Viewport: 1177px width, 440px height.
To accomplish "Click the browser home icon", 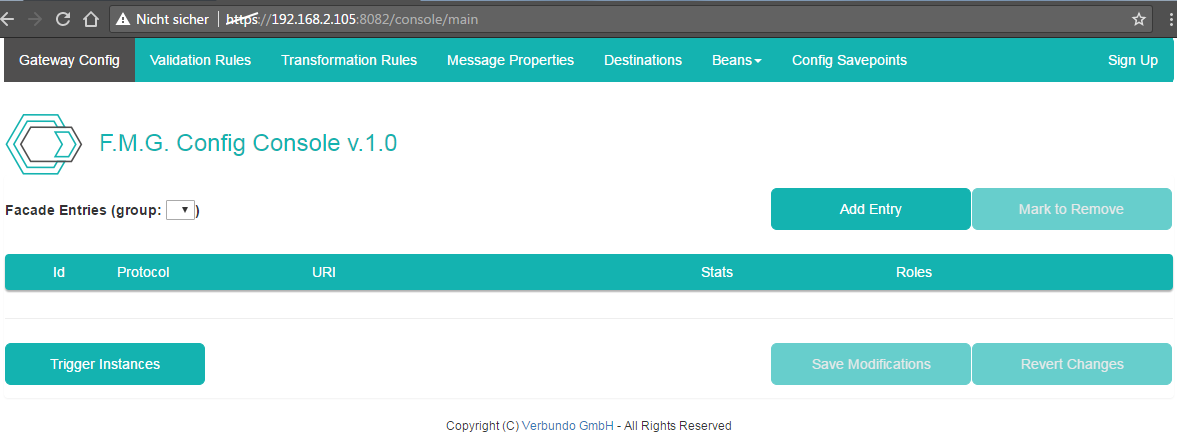I will (x=90, y=19).
